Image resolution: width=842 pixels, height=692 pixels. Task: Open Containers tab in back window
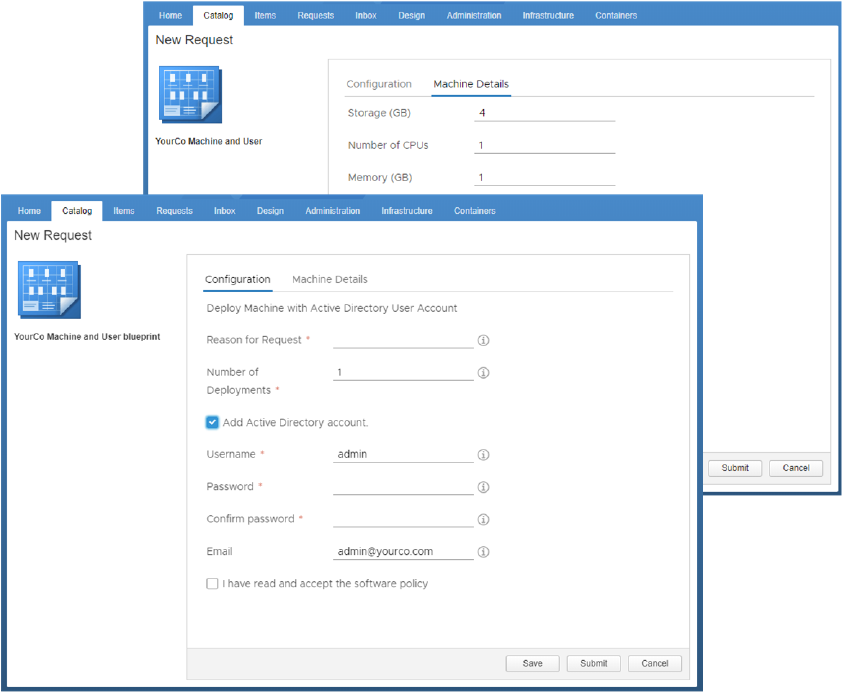pos(616,16)
